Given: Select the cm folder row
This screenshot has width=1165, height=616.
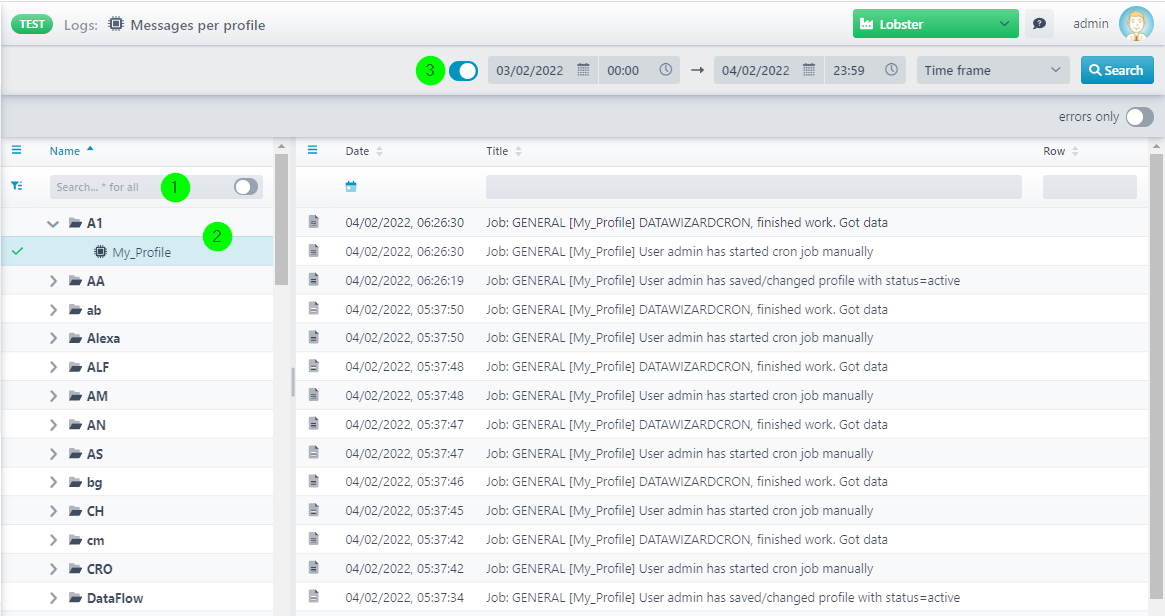Looking at the screenshot, I should (x=137, y=540).
